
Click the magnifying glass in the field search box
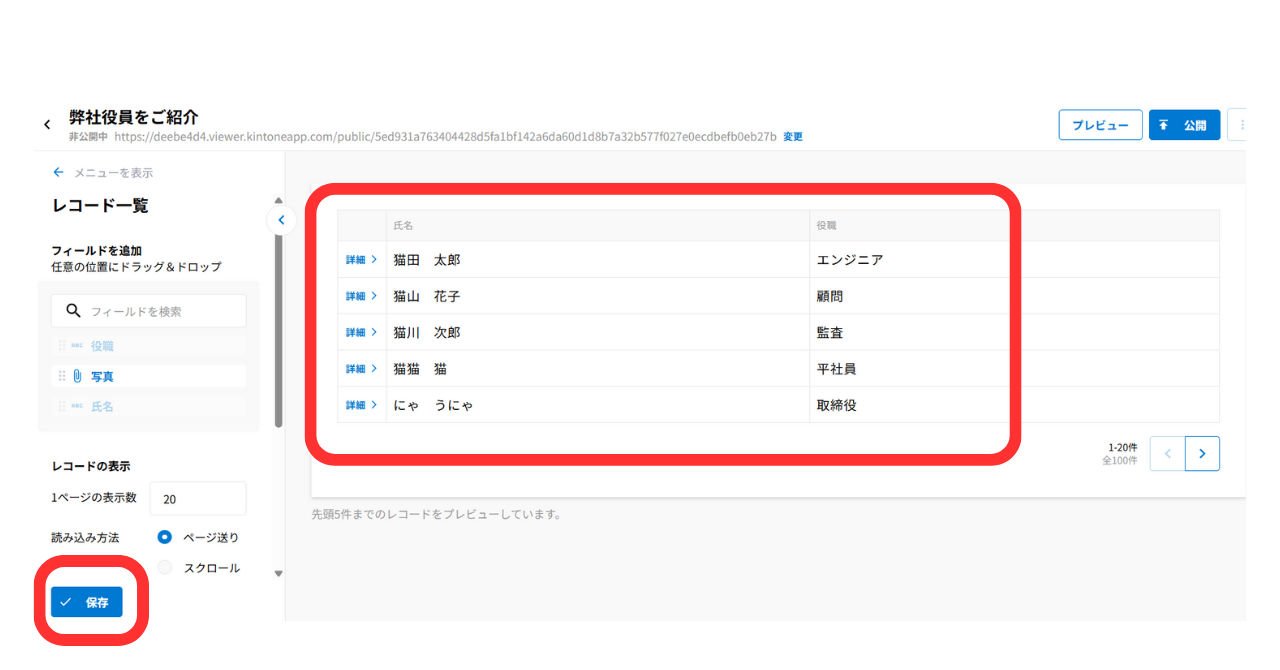tap(74, 310)
